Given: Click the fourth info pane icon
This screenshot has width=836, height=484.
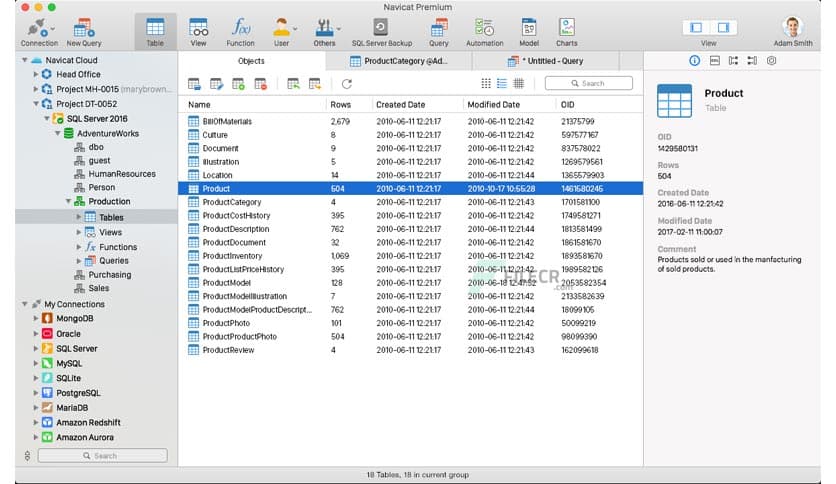Looking at the screenshot, I should (752, 61).
